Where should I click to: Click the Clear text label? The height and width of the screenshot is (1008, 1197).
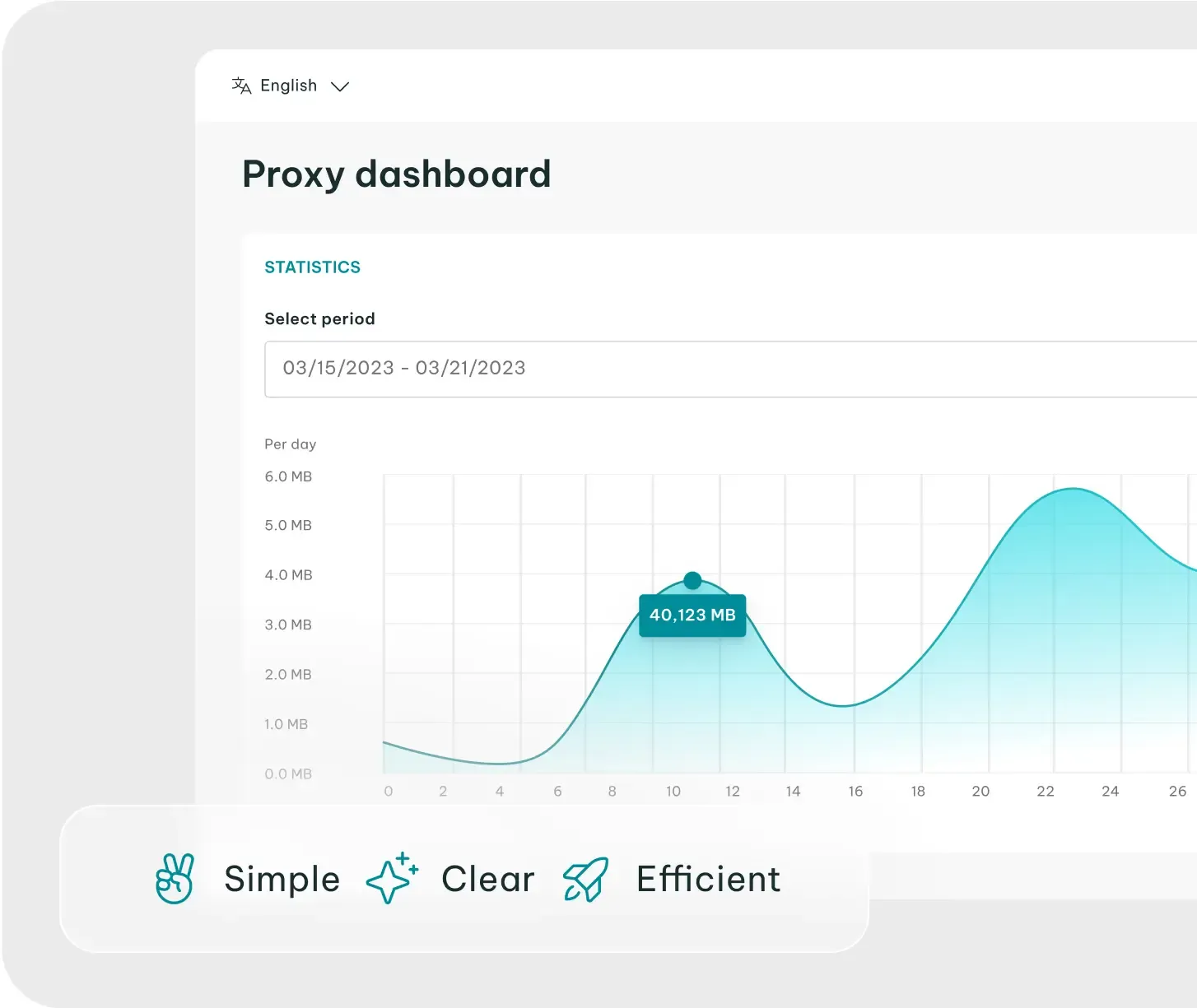pos(488,879)
